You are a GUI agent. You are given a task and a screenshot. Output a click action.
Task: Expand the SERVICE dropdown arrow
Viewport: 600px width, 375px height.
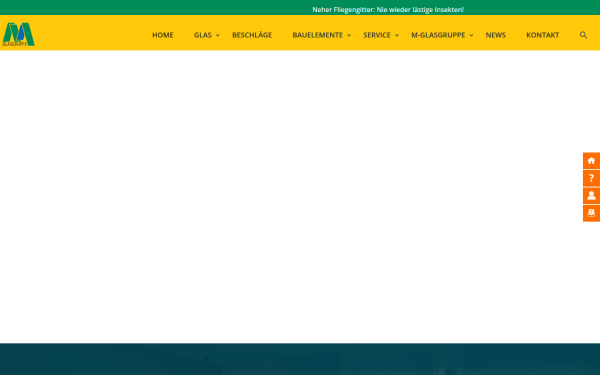click(x=397, y=35)
